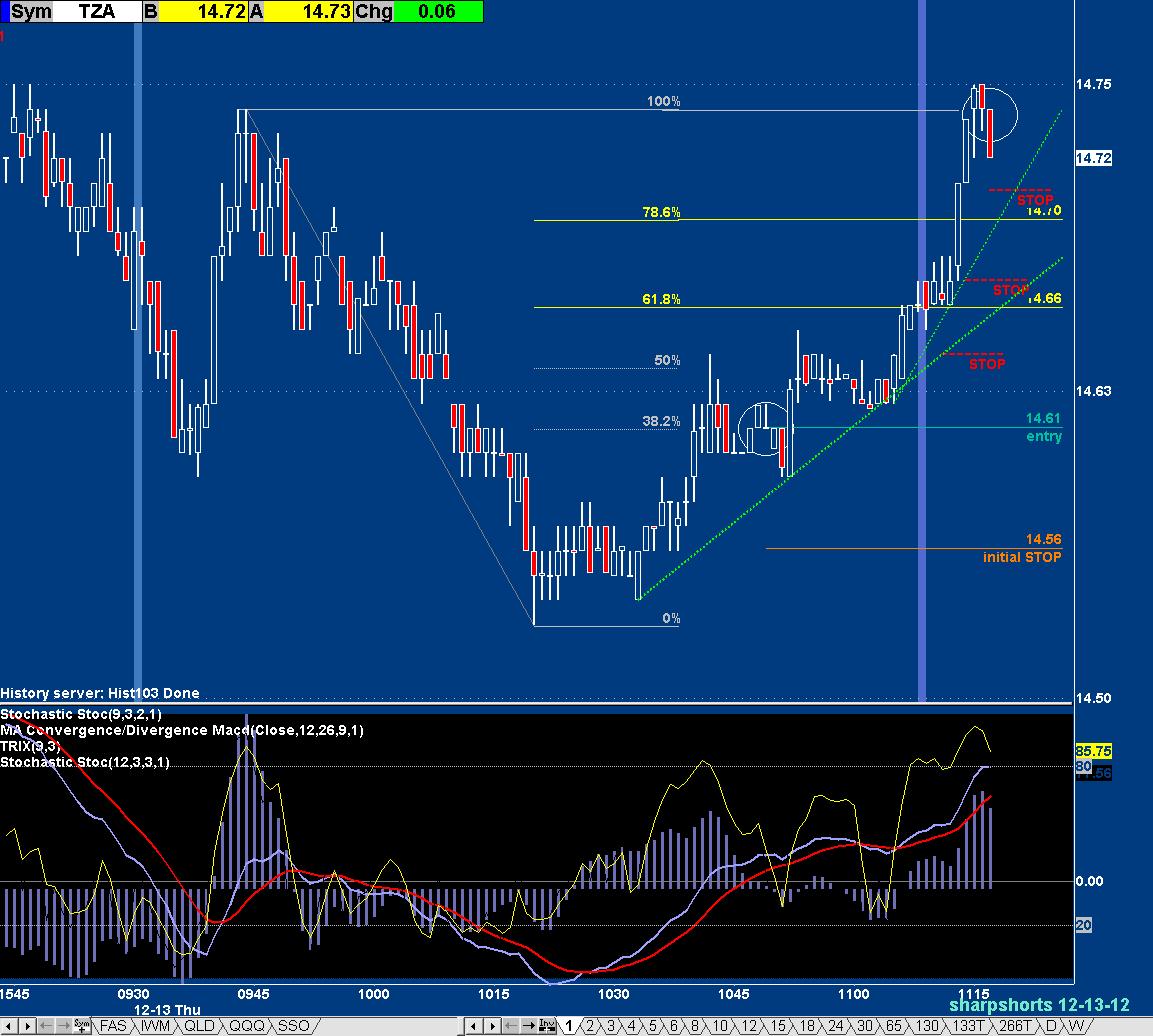This screenshot has height=1036, width=1153.
Task: Click the 61.8% Fibonacci level label
Action: [661, 299]
